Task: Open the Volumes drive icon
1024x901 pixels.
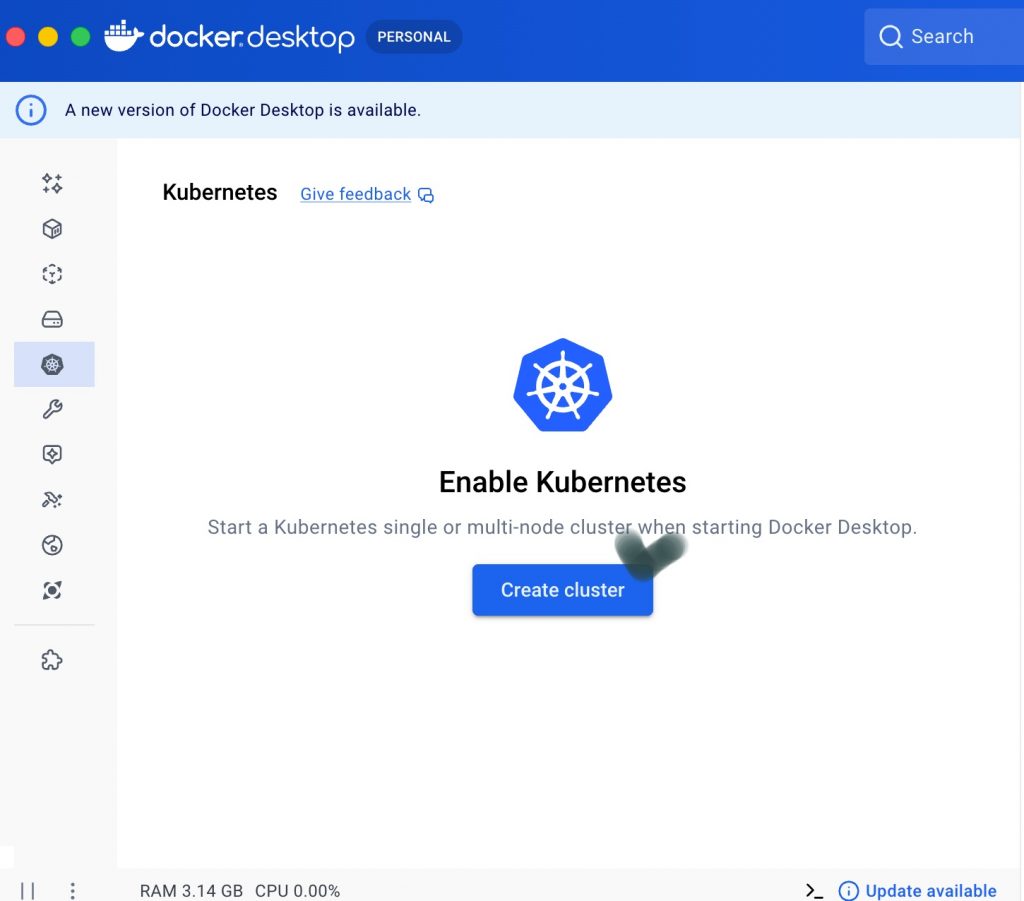Action: [x=52, y=319]
